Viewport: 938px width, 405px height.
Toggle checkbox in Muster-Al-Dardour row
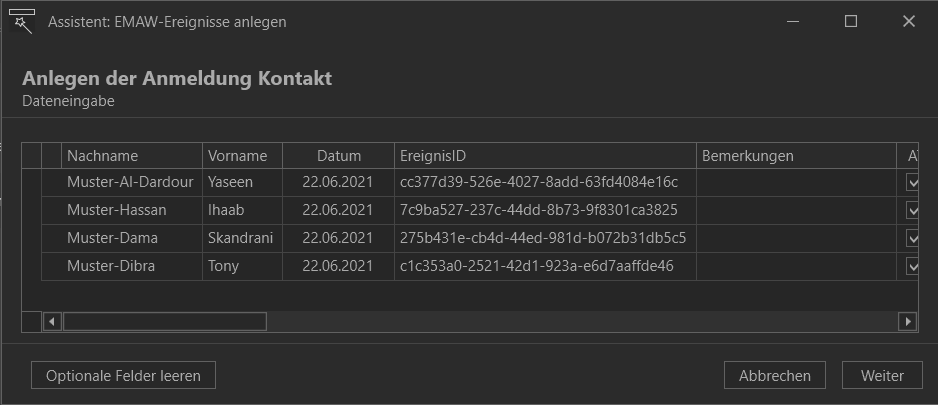pos(912,182)
